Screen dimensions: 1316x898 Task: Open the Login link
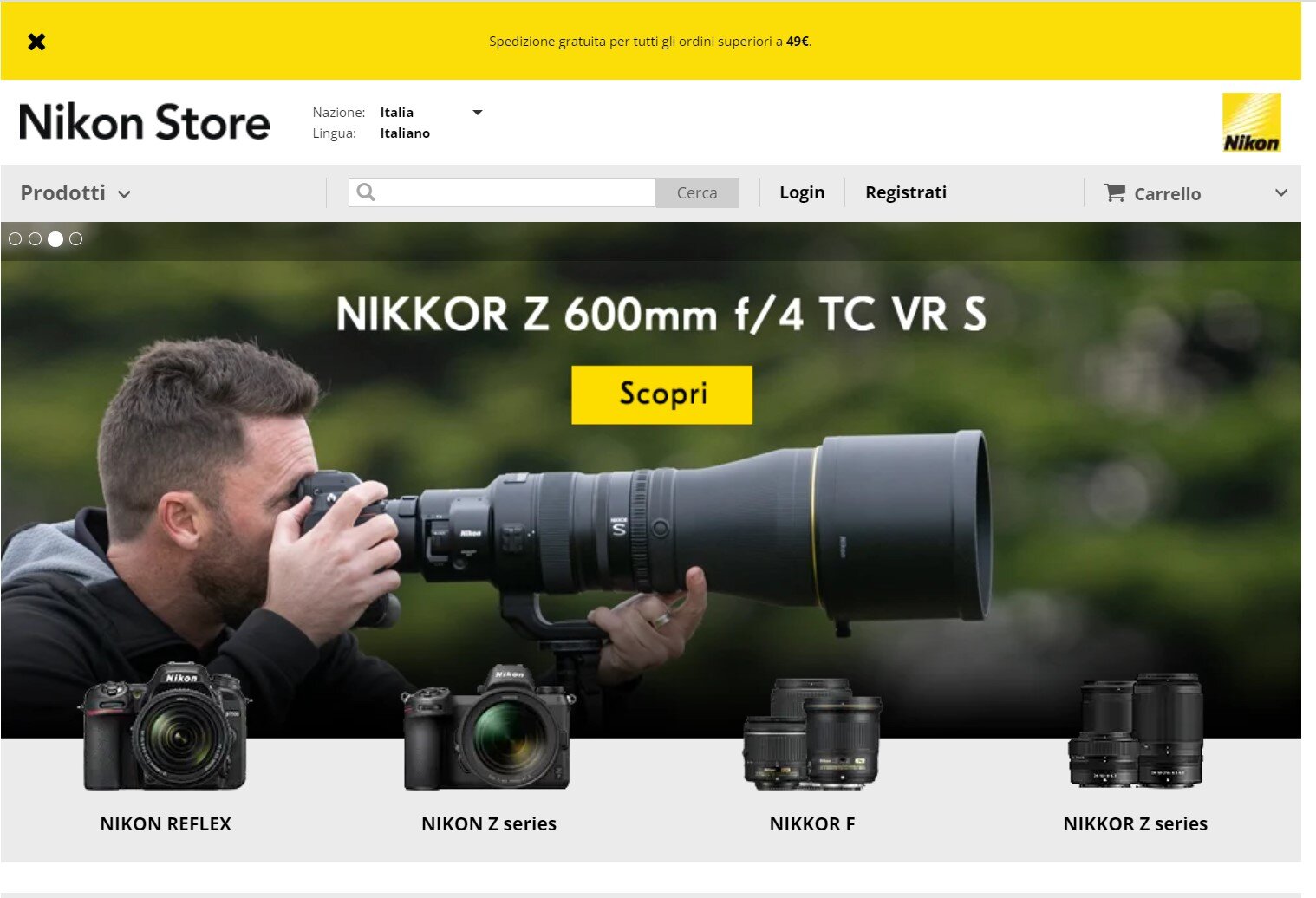[802, 192]
